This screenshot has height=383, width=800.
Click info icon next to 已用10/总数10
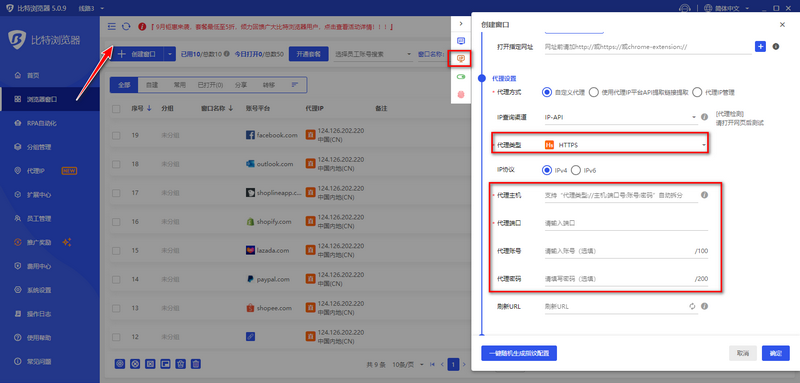227,54
